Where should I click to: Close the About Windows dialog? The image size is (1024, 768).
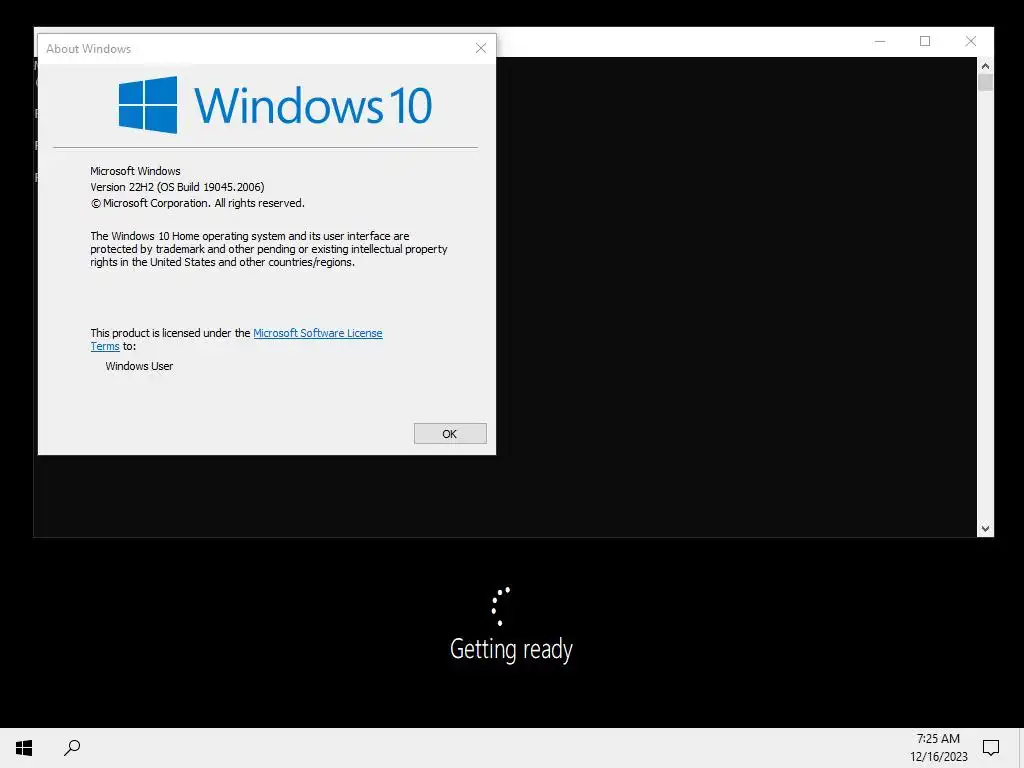[481, 48]
